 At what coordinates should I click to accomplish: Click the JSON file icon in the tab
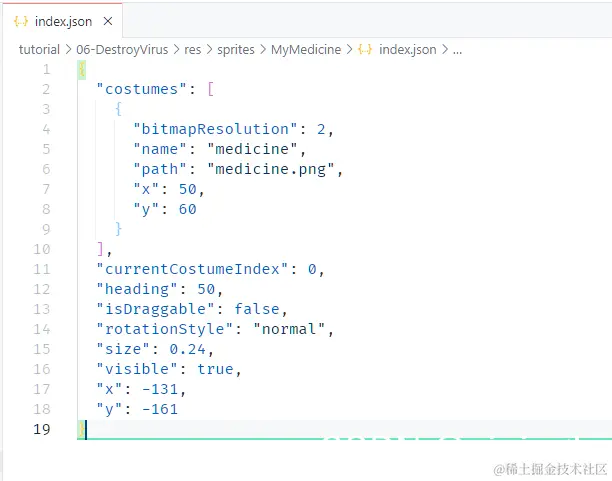point(21,21)
